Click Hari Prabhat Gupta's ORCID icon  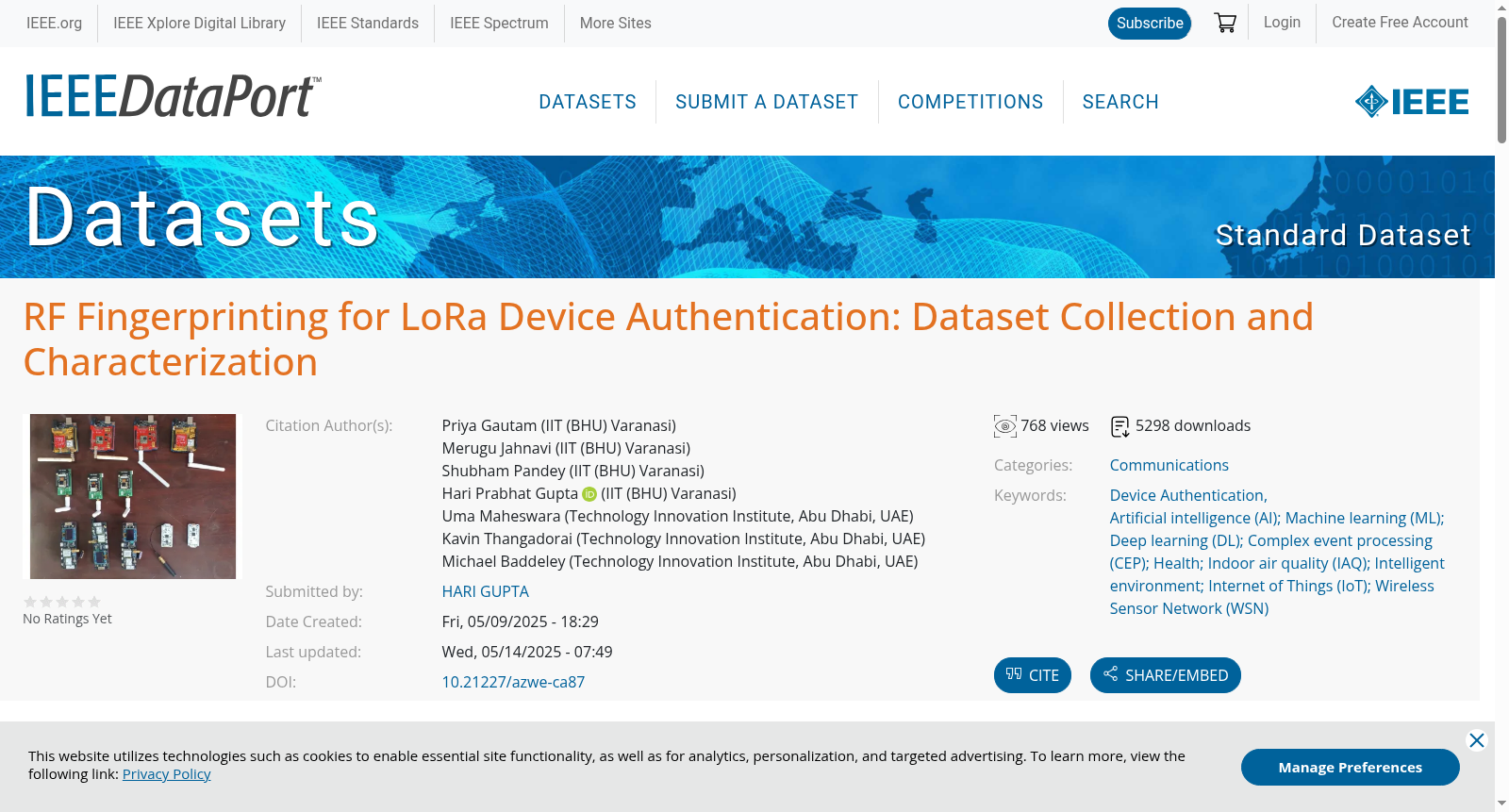point(589,494)
